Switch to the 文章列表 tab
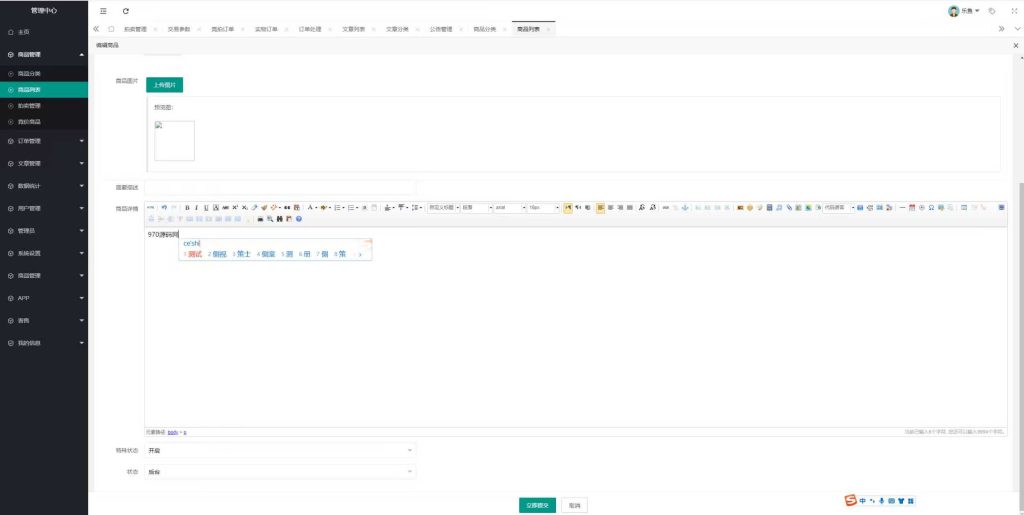The height and width of the screenshot is (515, 1024). (x=354, y=29)
